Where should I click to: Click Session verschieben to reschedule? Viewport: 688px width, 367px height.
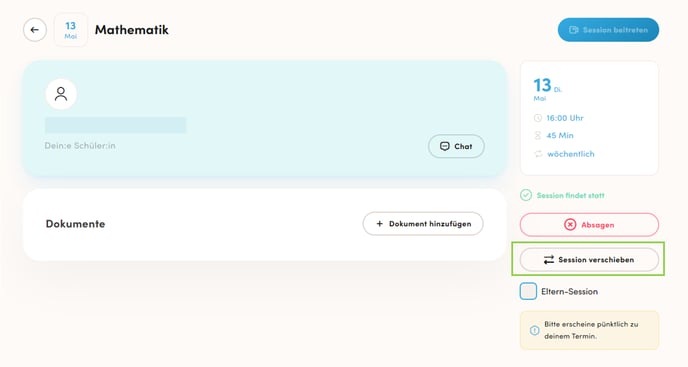[x=589, y=260]
